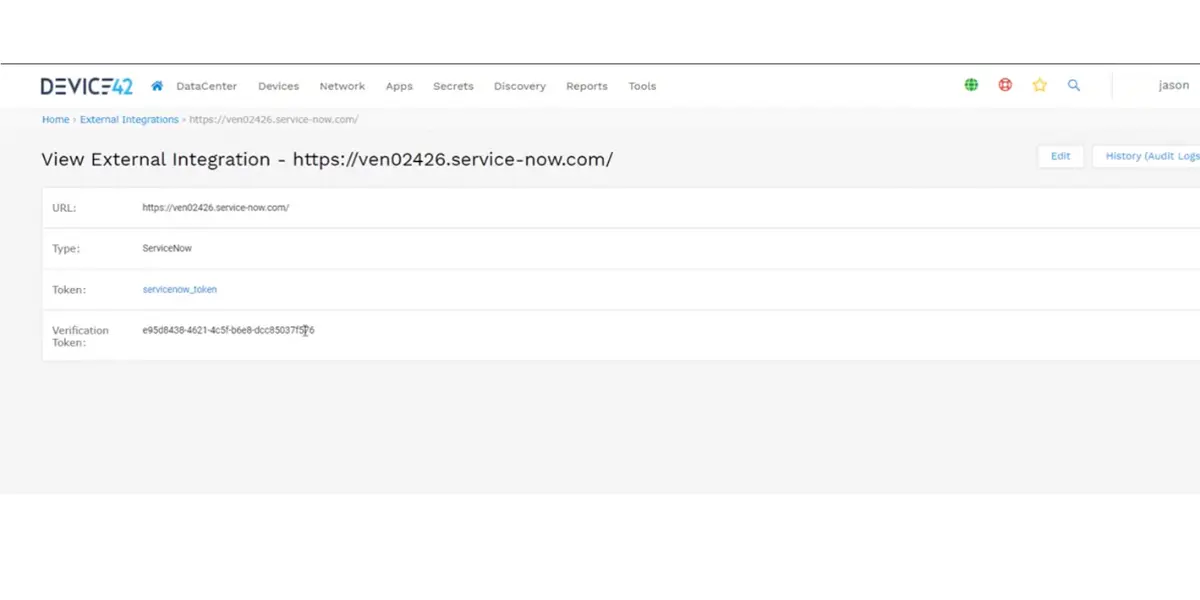Click the Token: field label
Viewport: 1200px width, 600px height.
tap(69, 290)
